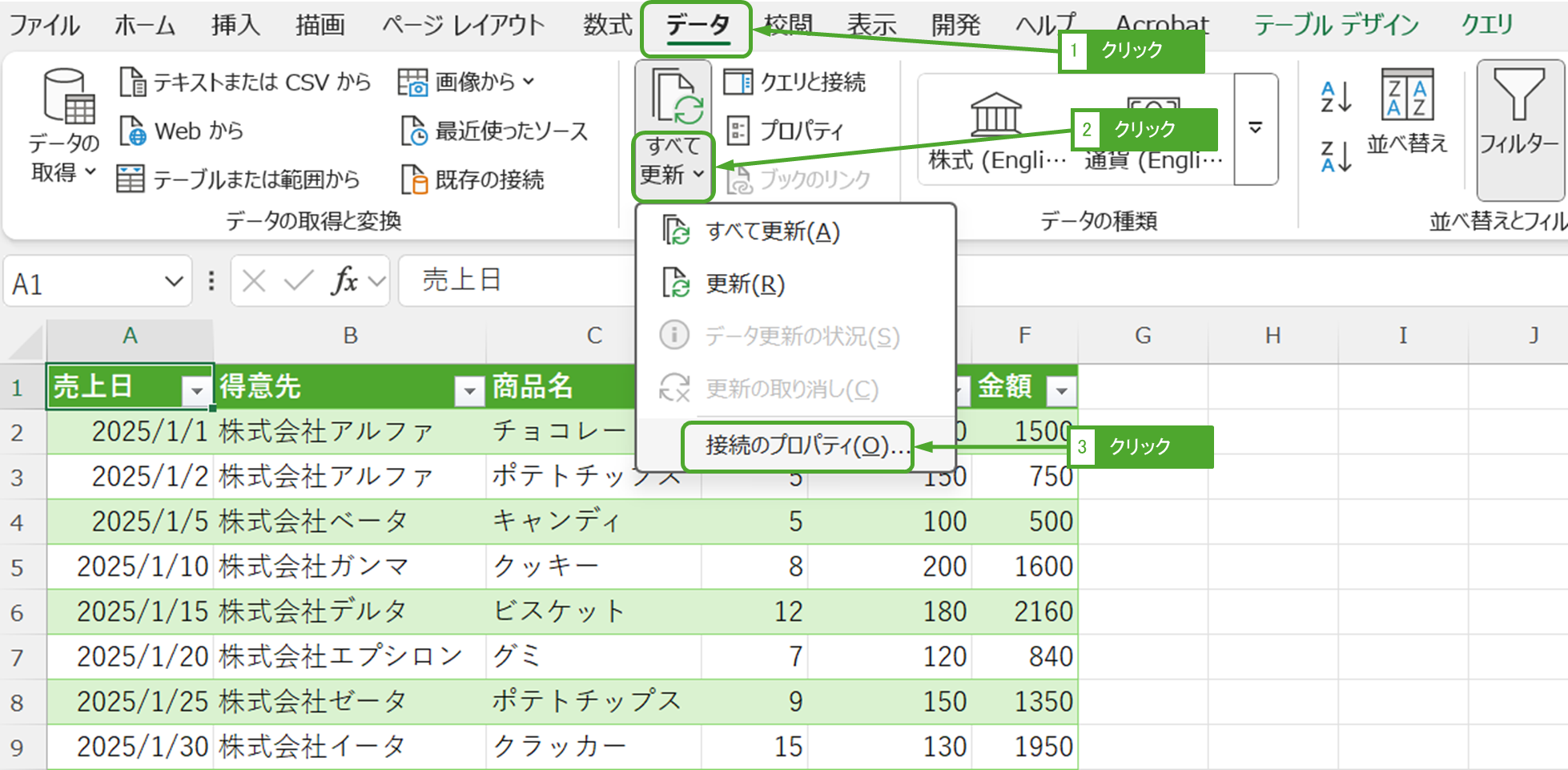The width and height of the screenshot is (1568, 770).
Task: Open the 売上日 column filter dropdown
Action: (196, 391)
